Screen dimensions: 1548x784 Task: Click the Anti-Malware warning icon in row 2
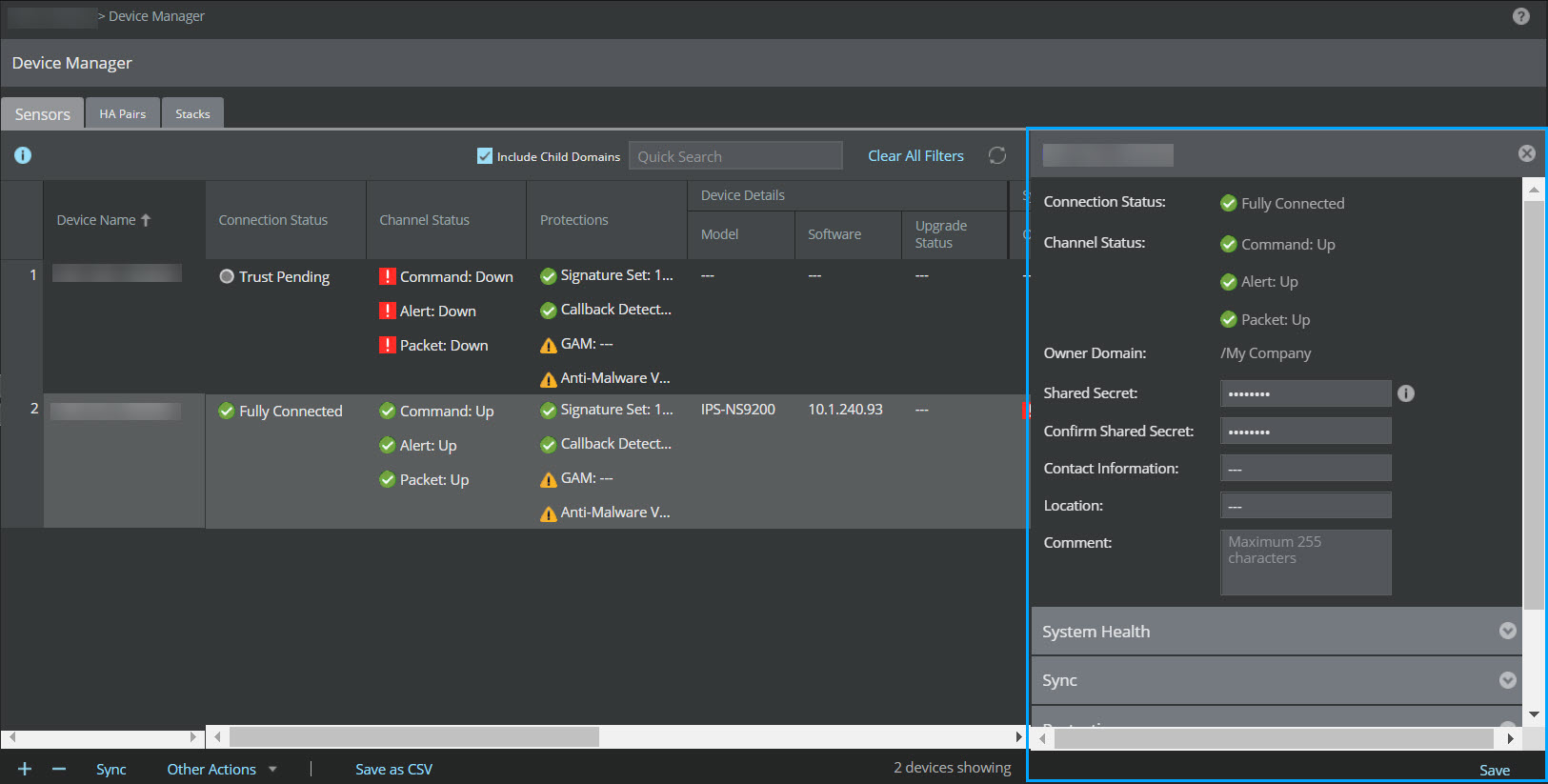pyautogui.click(x=549, y=513)
